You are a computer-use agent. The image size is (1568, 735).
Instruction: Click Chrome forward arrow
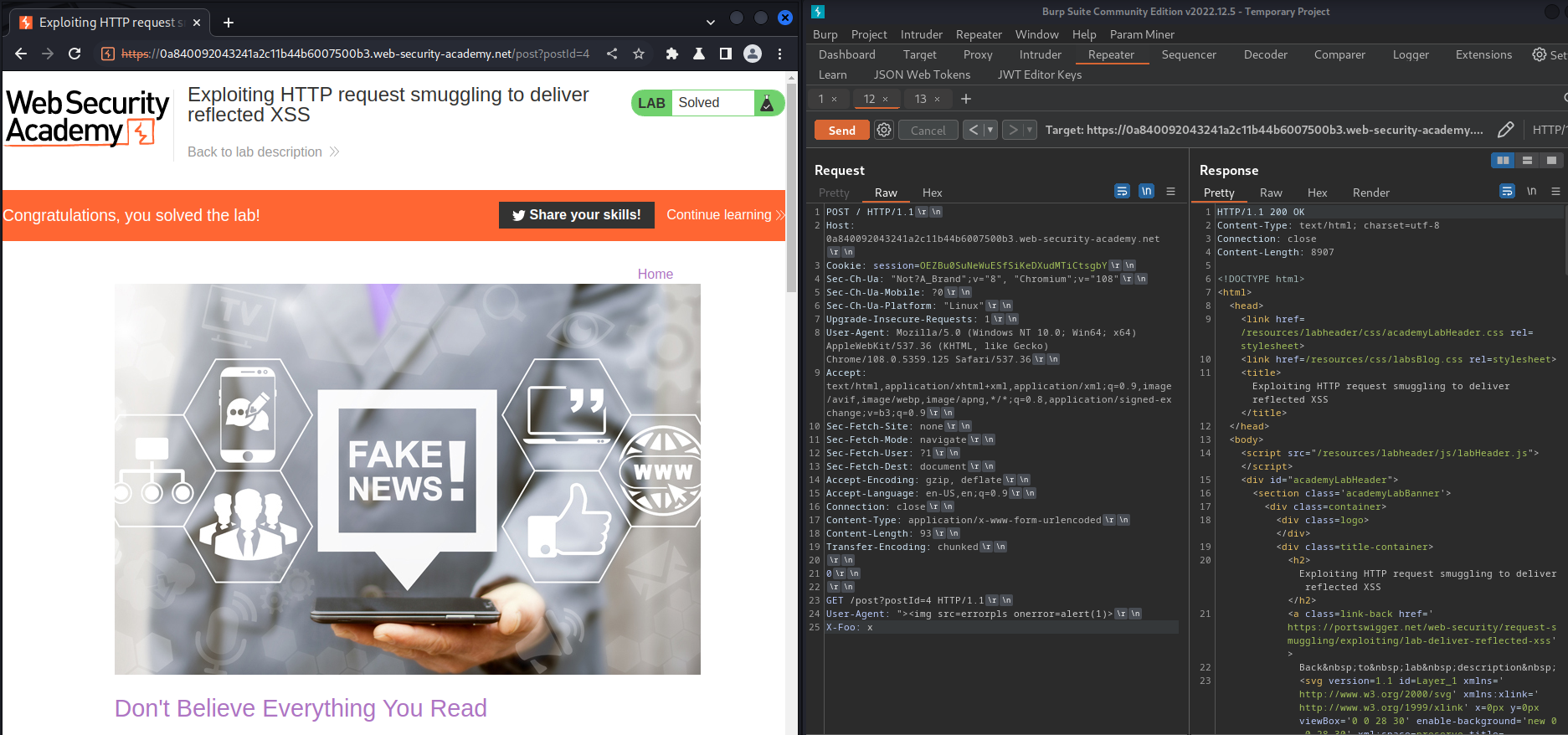[x=48, y=54]
